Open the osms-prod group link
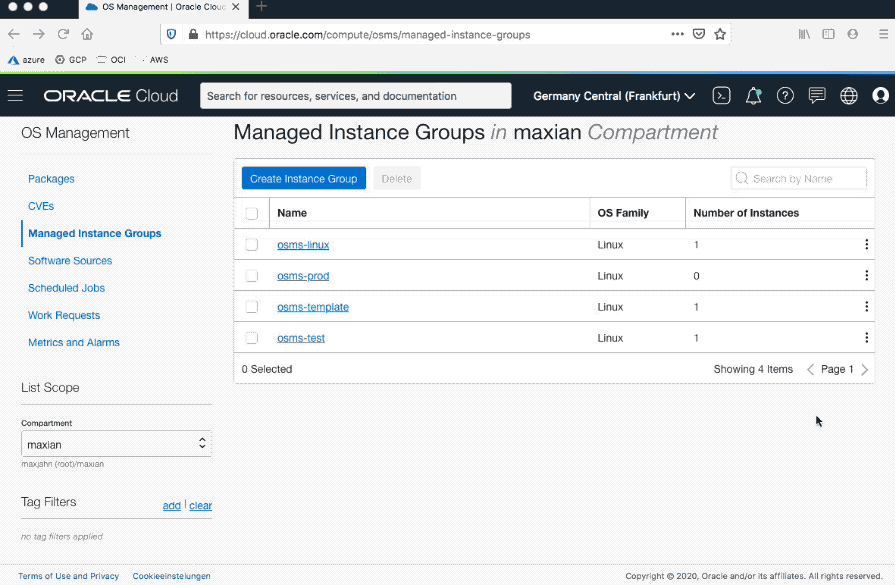This screenshot has width=895, height=585. [x=303, y=276]
